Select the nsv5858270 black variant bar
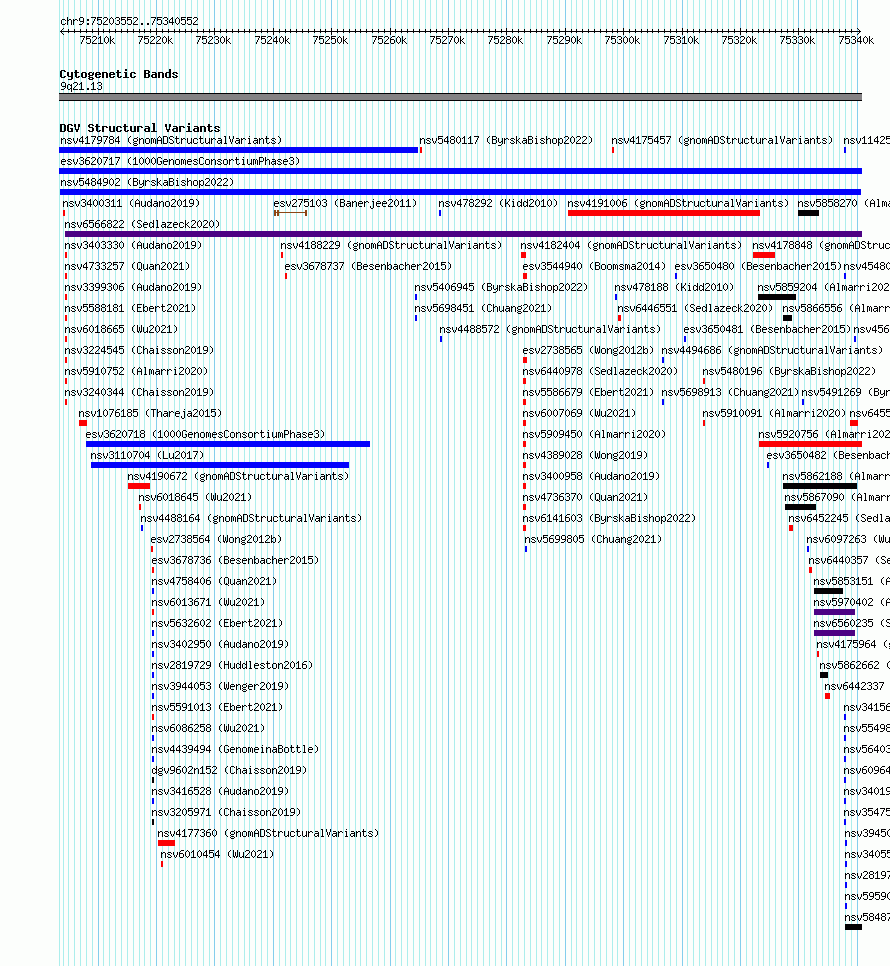Viewport: 890px width, 966px height. (808, 213)
